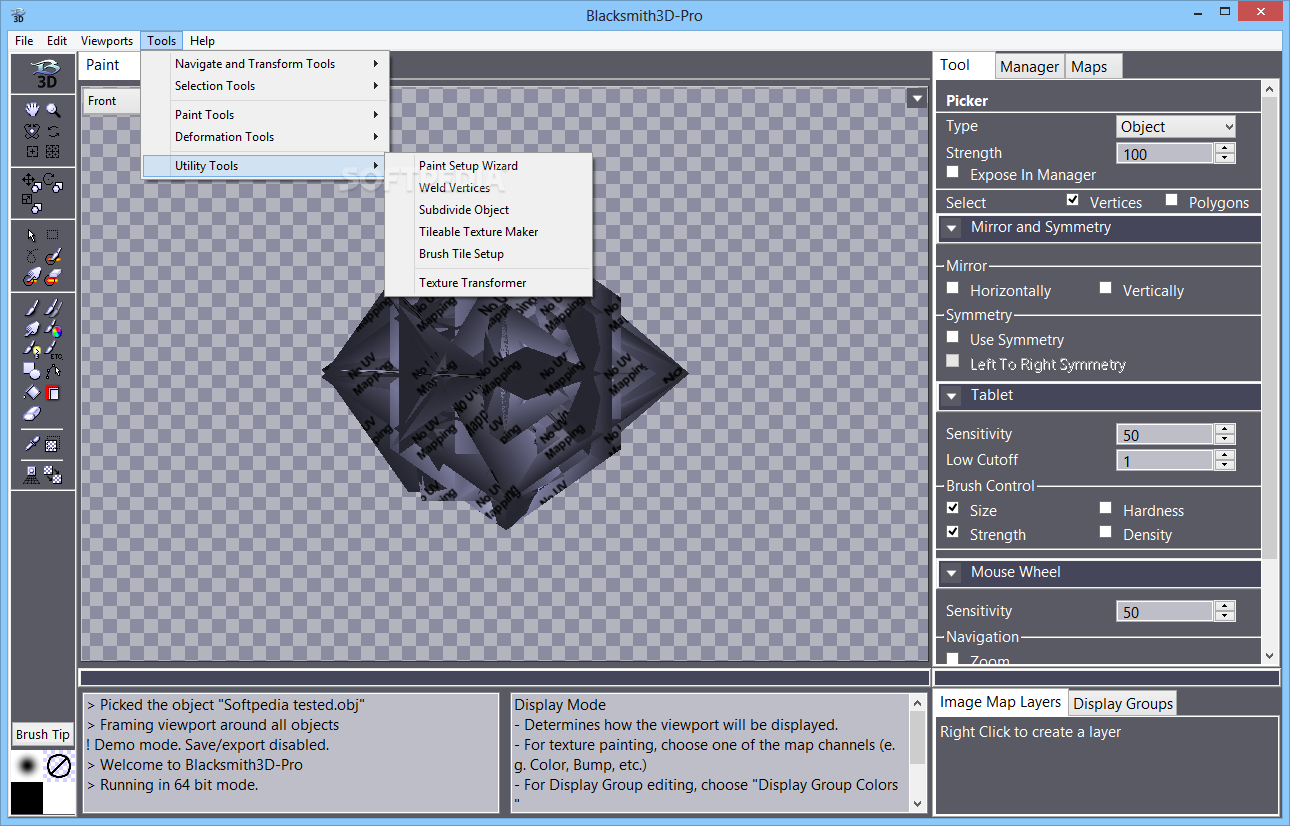Open the Front view dropdown
Screen dimensions: 1290x826
[x=111, y=101]
